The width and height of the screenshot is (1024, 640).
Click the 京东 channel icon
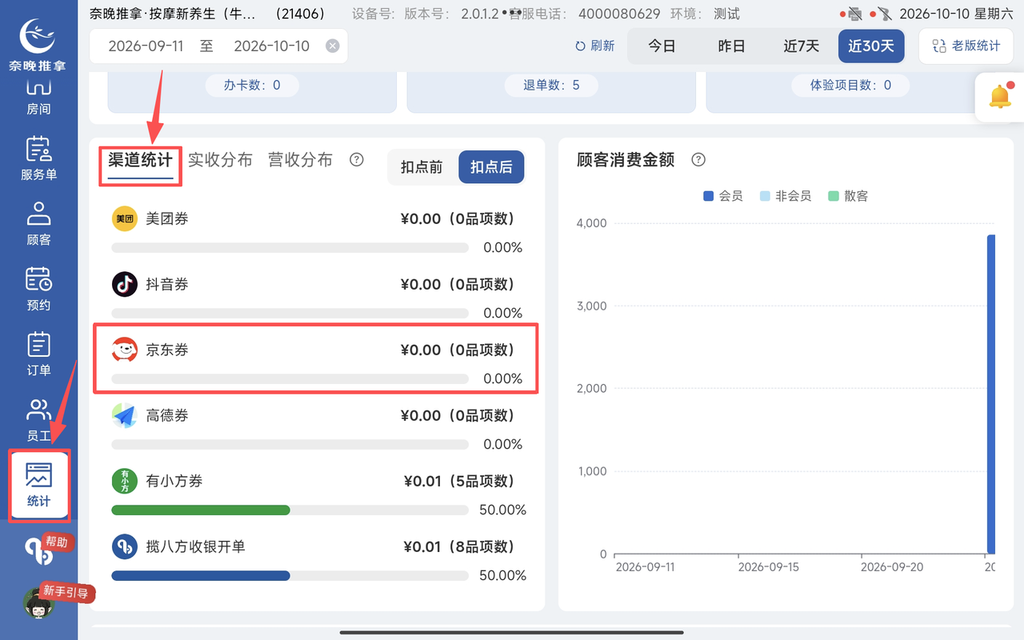coord(124,349)
